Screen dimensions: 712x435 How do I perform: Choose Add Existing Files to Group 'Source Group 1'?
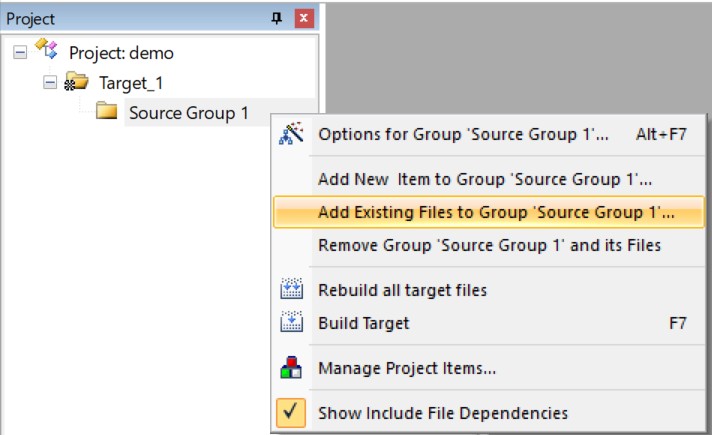[x=489, y=212]
